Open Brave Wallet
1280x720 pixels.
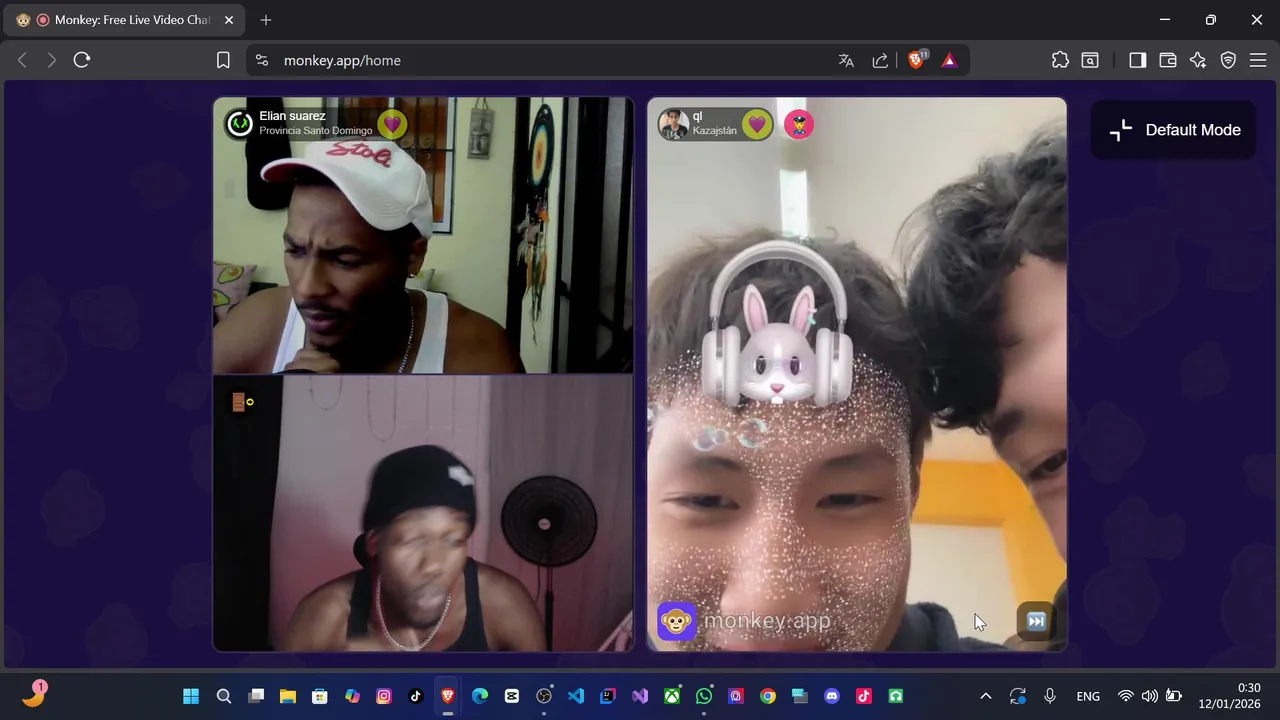click(x=1167, y=60)
